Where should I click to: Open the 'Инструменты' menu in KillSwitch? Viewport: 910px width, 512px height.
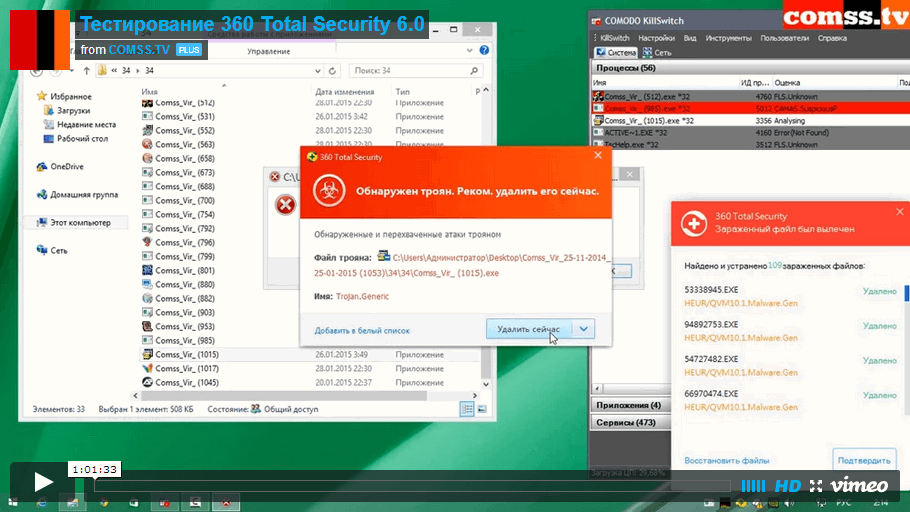tap(728, 38)
